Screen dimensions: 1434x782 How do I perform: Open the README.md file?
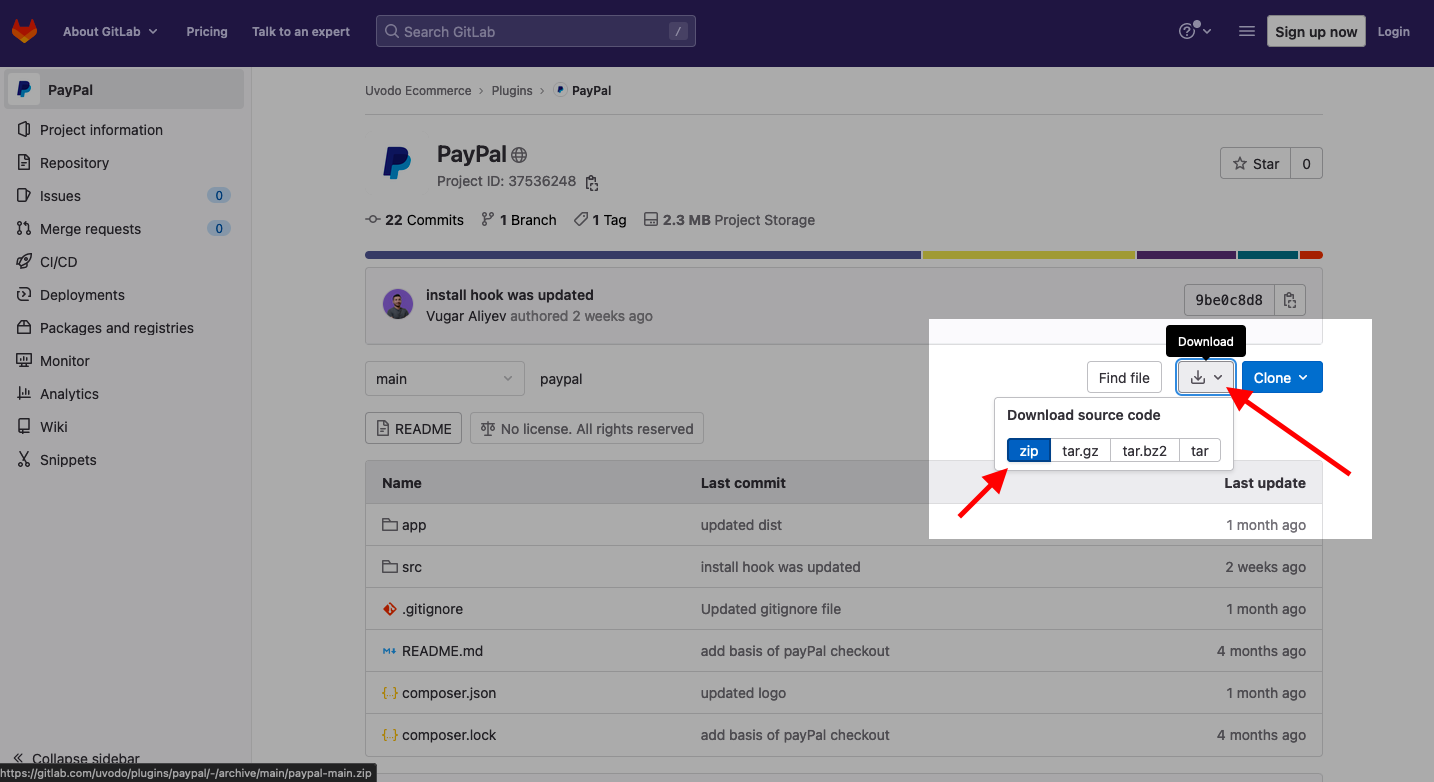pyautogui.click(x=442, y=651)
